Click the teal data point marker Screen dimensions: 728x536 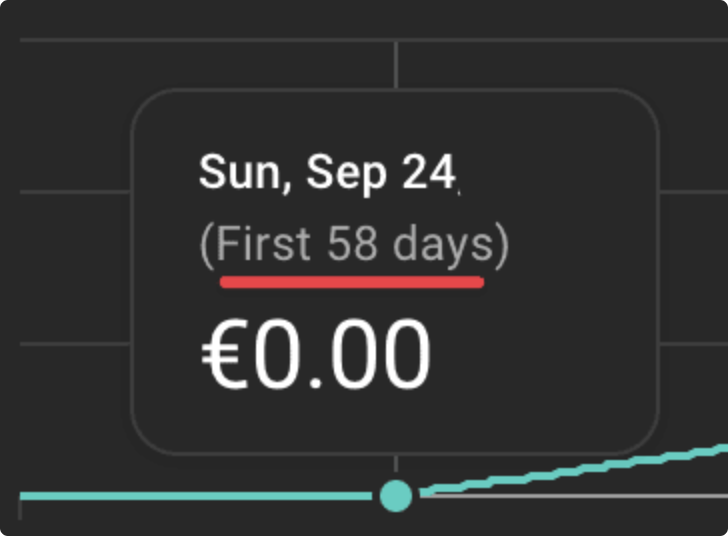[396, 495]
